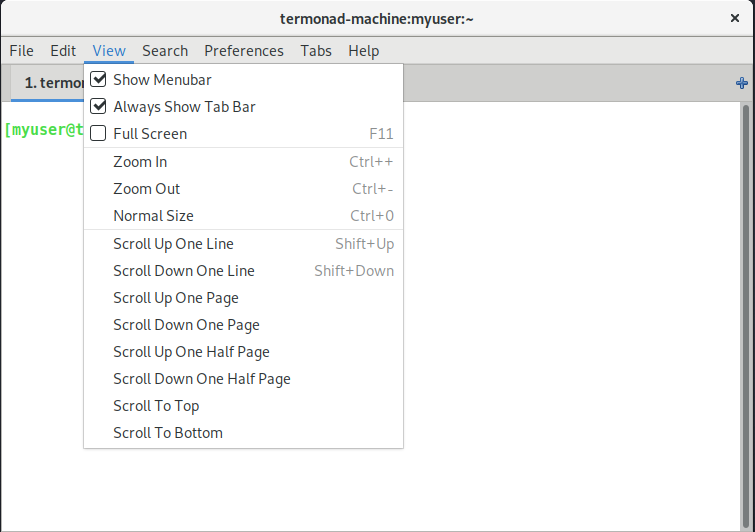Select the first terminal tab

(48, 83)
